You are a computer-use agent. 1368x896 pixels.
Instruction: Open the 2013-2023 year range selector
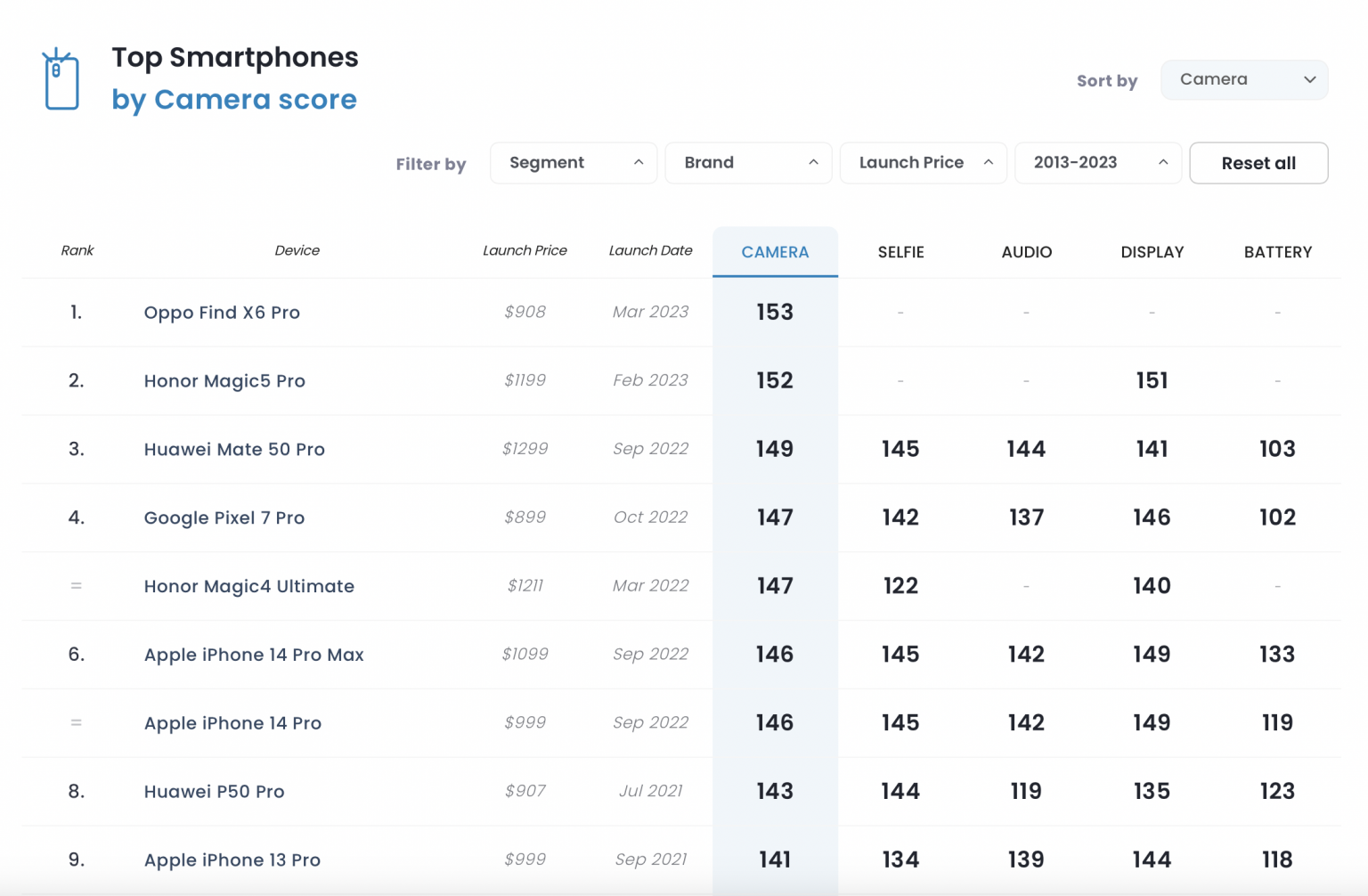1097,163
